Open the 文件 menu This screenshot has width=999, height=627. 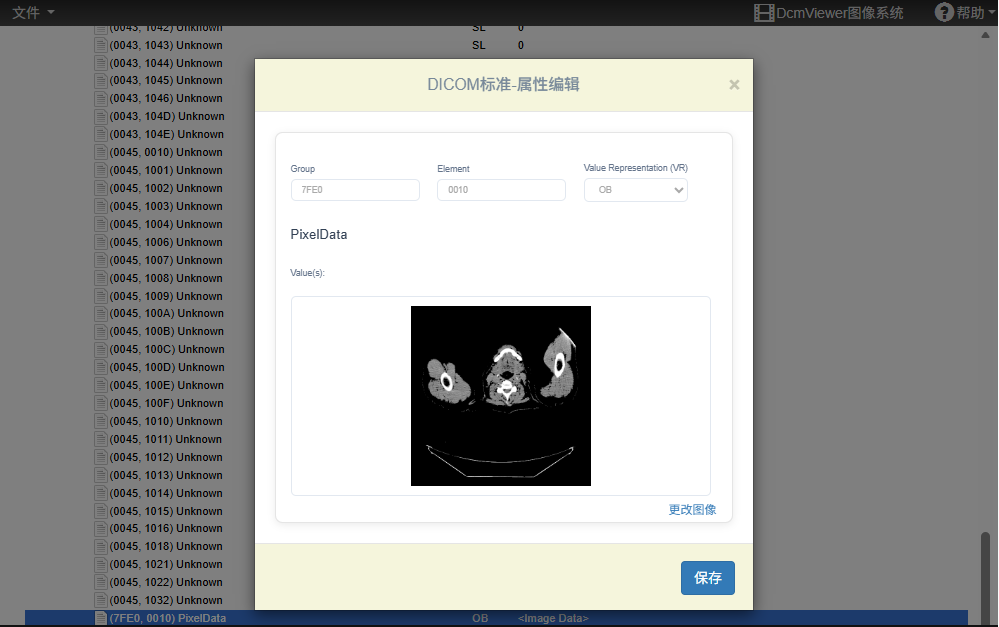[33, 12]
